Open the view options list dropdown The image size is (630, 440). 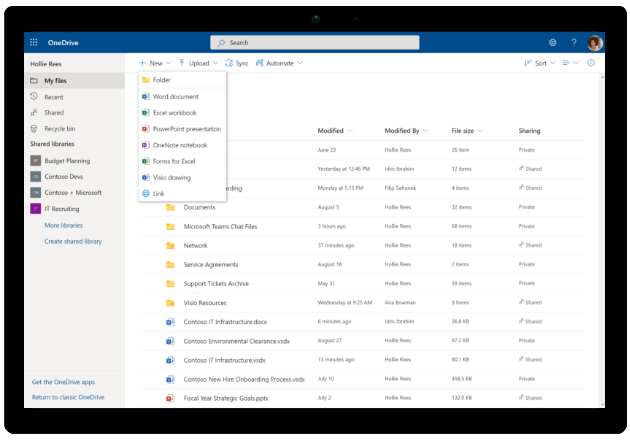pos(571,63)
